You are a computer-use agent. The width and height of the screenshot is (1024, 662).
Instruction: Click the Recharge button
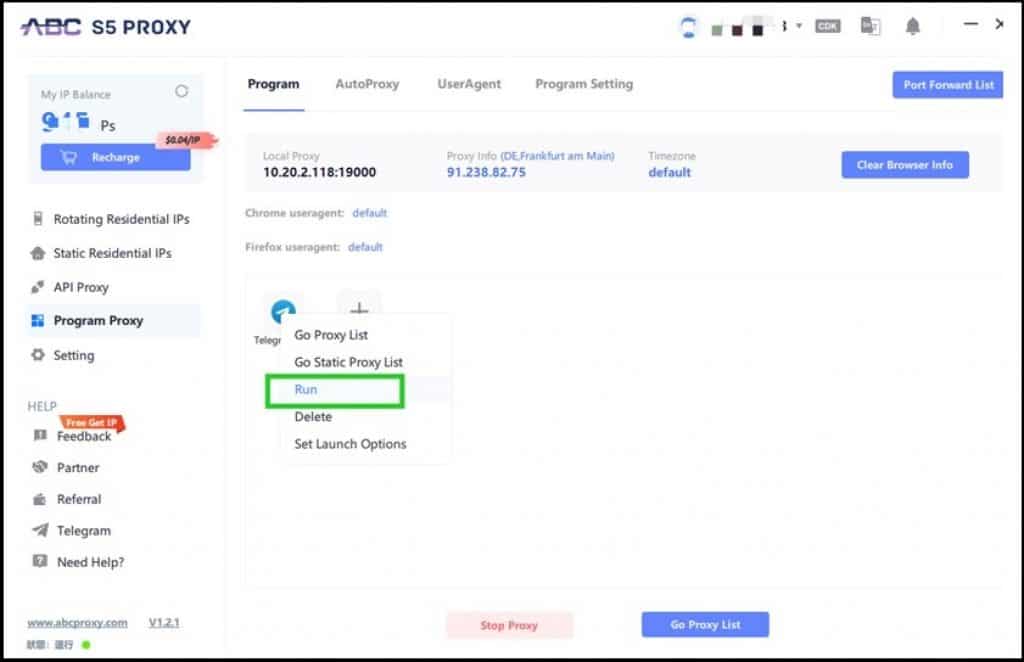[115, 157]
